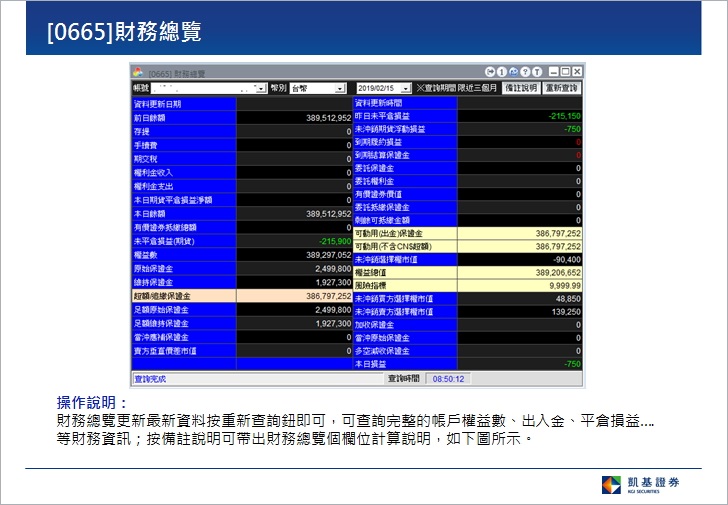728x505 pixels.
Task: Click the link/sync icon in title bar
Action: pos(514,72)
